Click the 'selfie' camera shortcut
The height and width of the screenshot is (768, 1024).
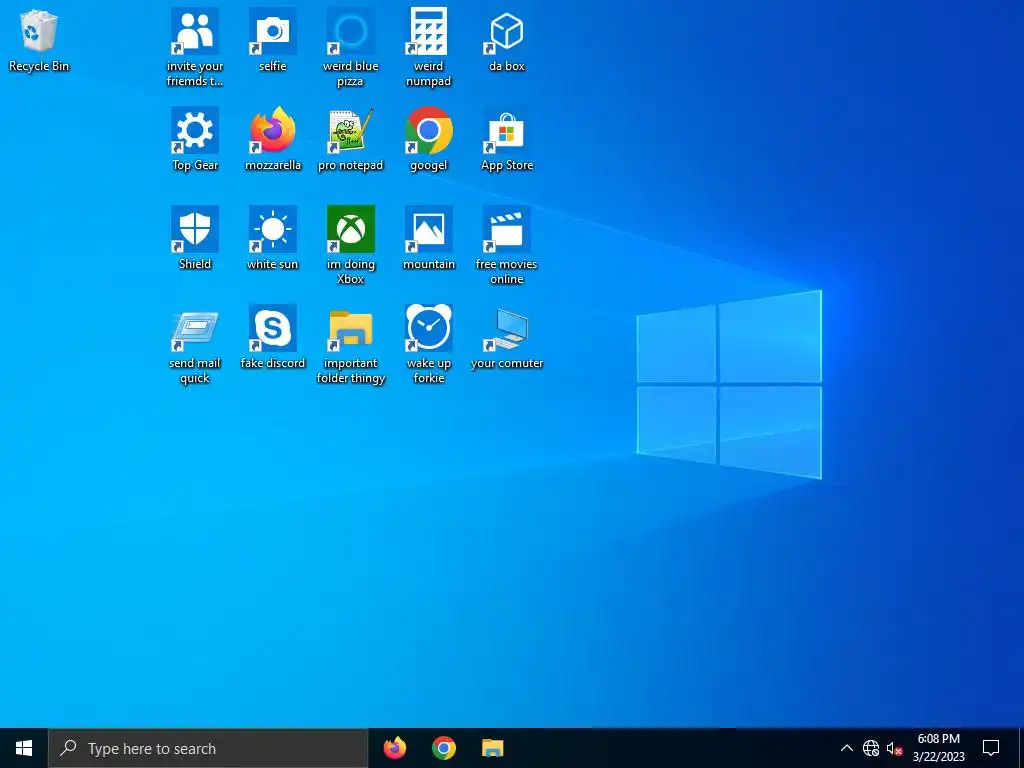click(272, 39)
